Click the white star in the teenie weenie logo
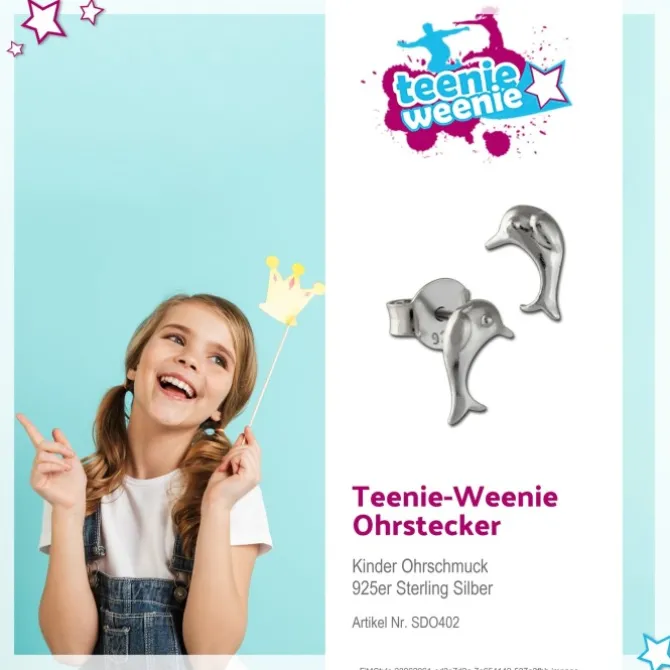670x670 pixels. point(547,86)
